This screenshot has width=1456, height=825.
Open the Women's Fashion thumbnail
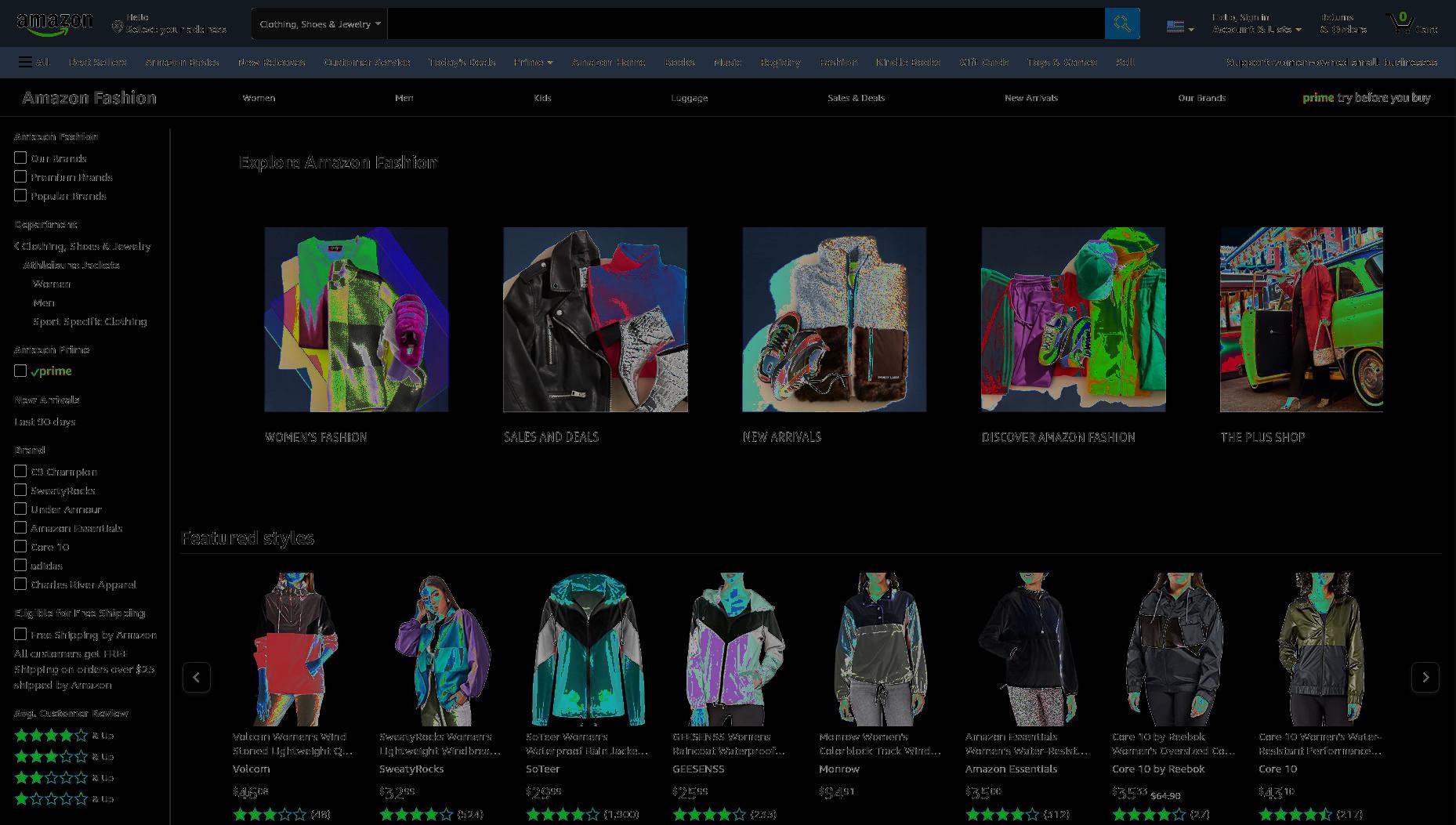(x=357, y=320)
